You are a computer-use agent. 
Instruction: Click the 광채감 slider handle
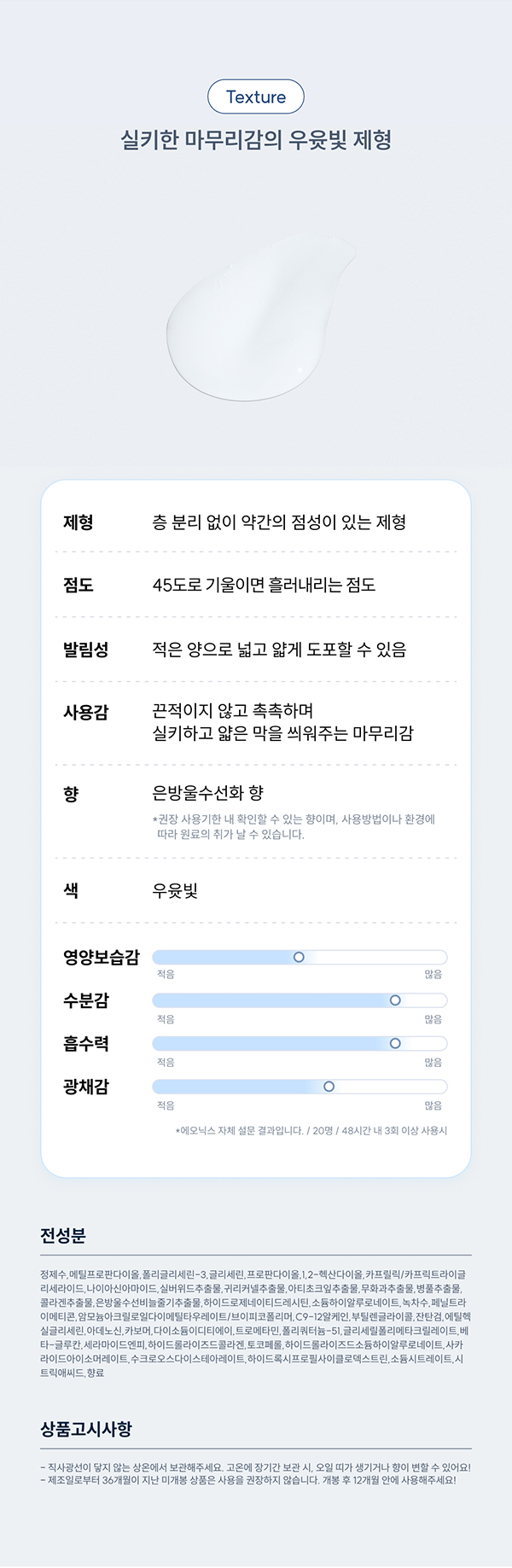[329, 1087]
